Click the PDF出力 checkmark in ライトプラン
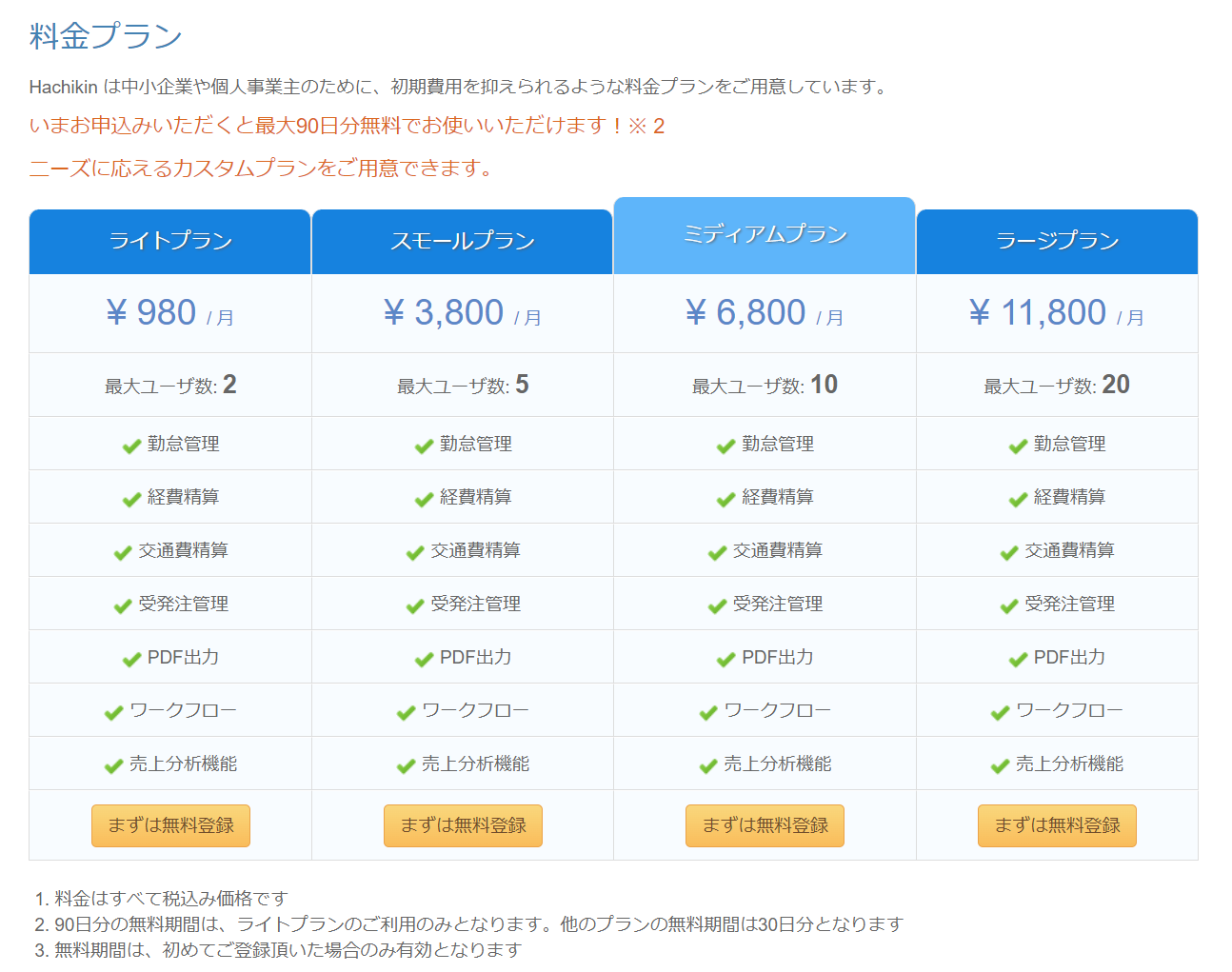This screenshot has height=972, width=1232. pos(131,659)
